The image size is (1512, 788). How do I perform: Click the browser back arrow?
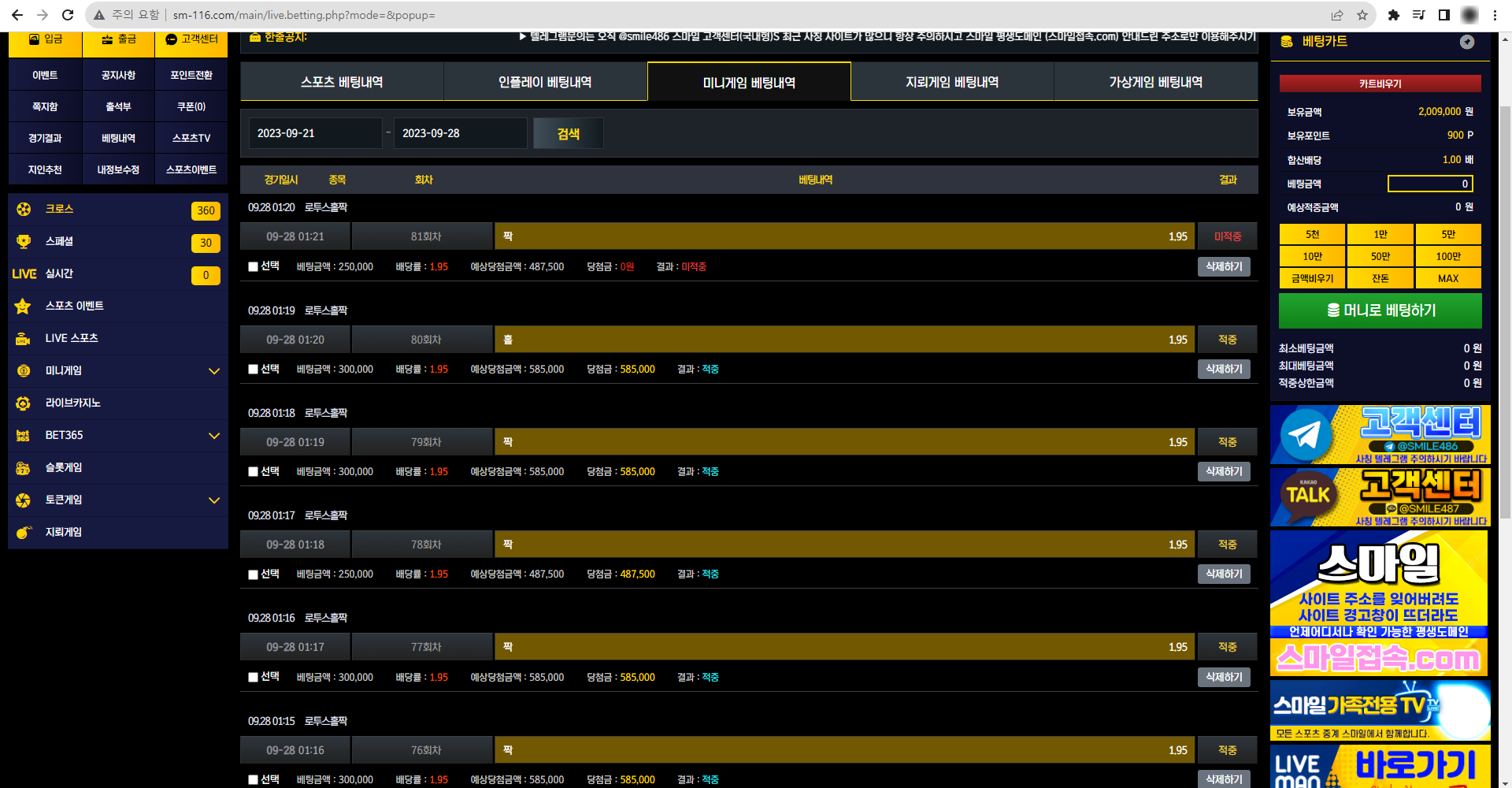point(17,15)
